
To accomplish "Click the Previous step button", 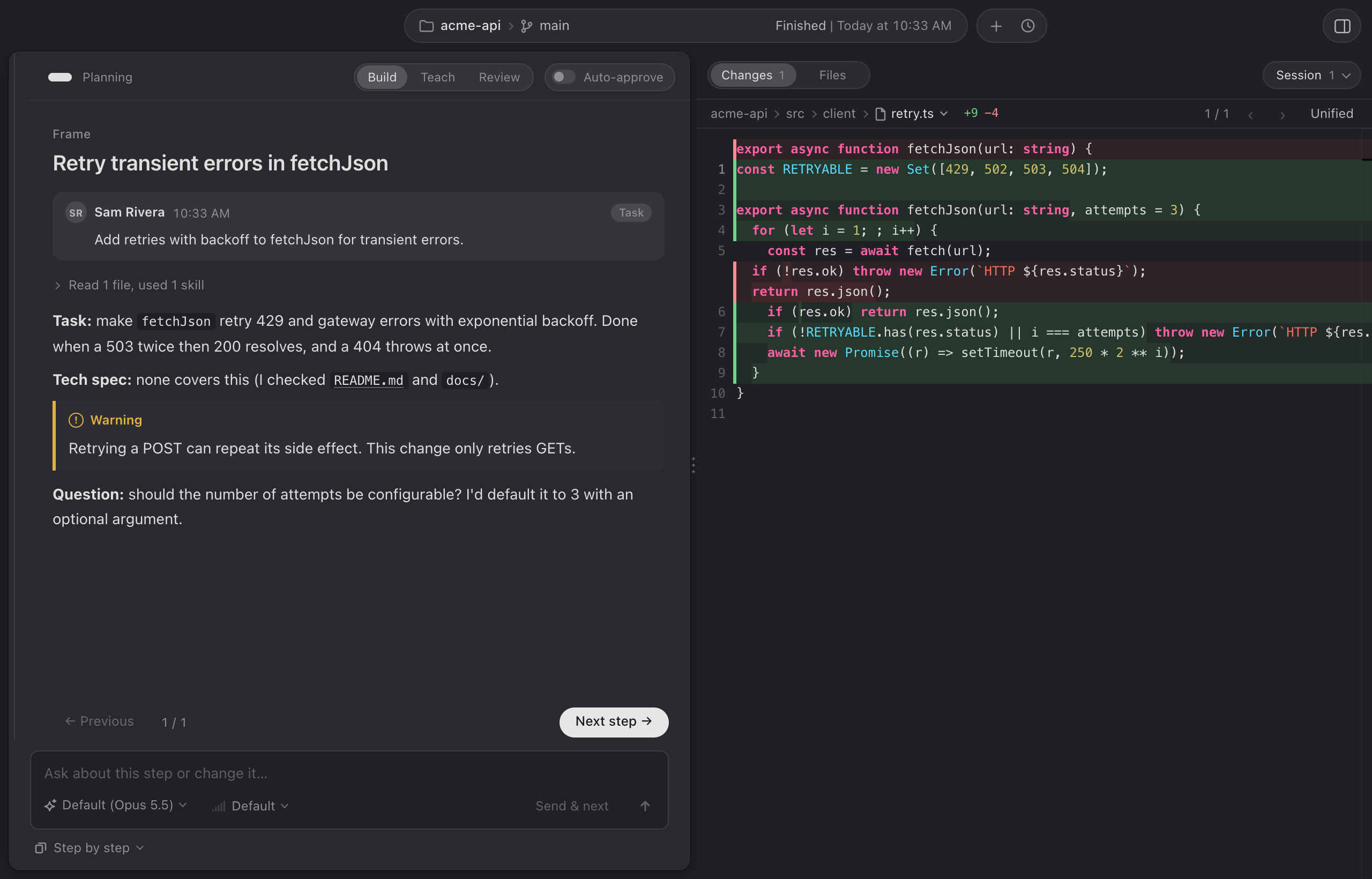I will pos(99,721).
